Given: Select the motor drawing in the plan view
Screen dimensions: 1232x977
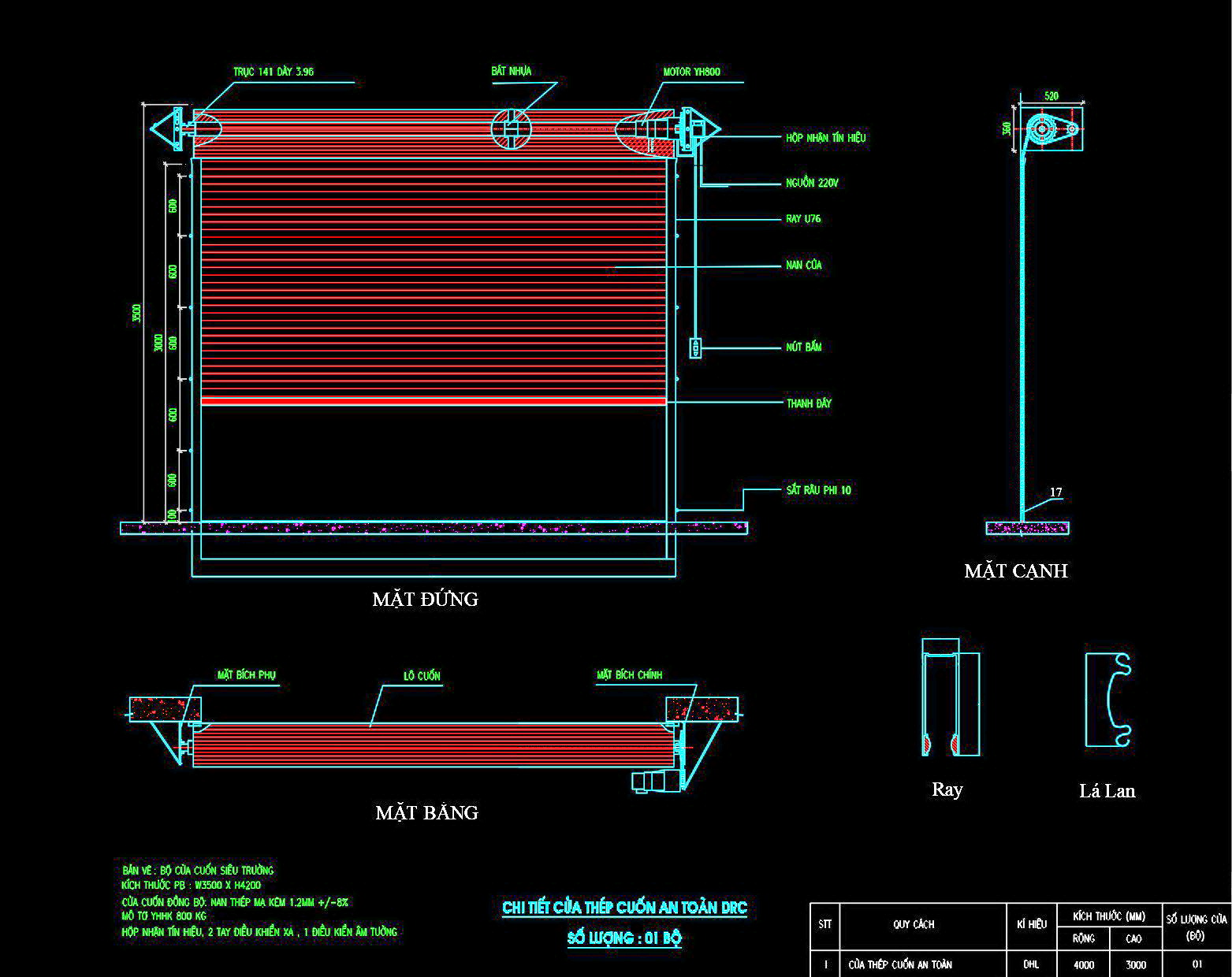Looking at the screenshot, I should point(653,782).
